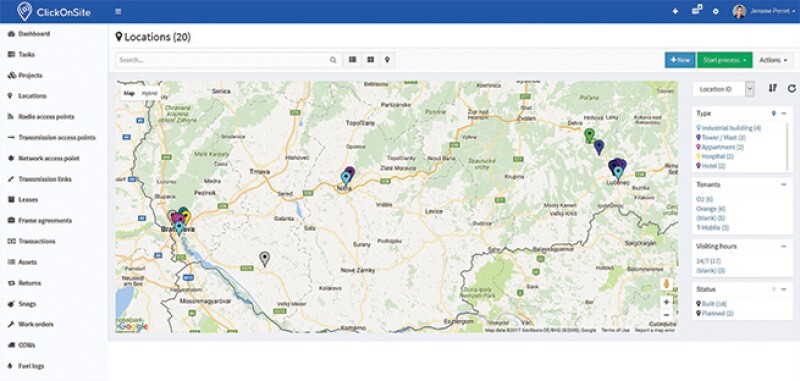Open Locations in the sidebar

coord(32,96)
